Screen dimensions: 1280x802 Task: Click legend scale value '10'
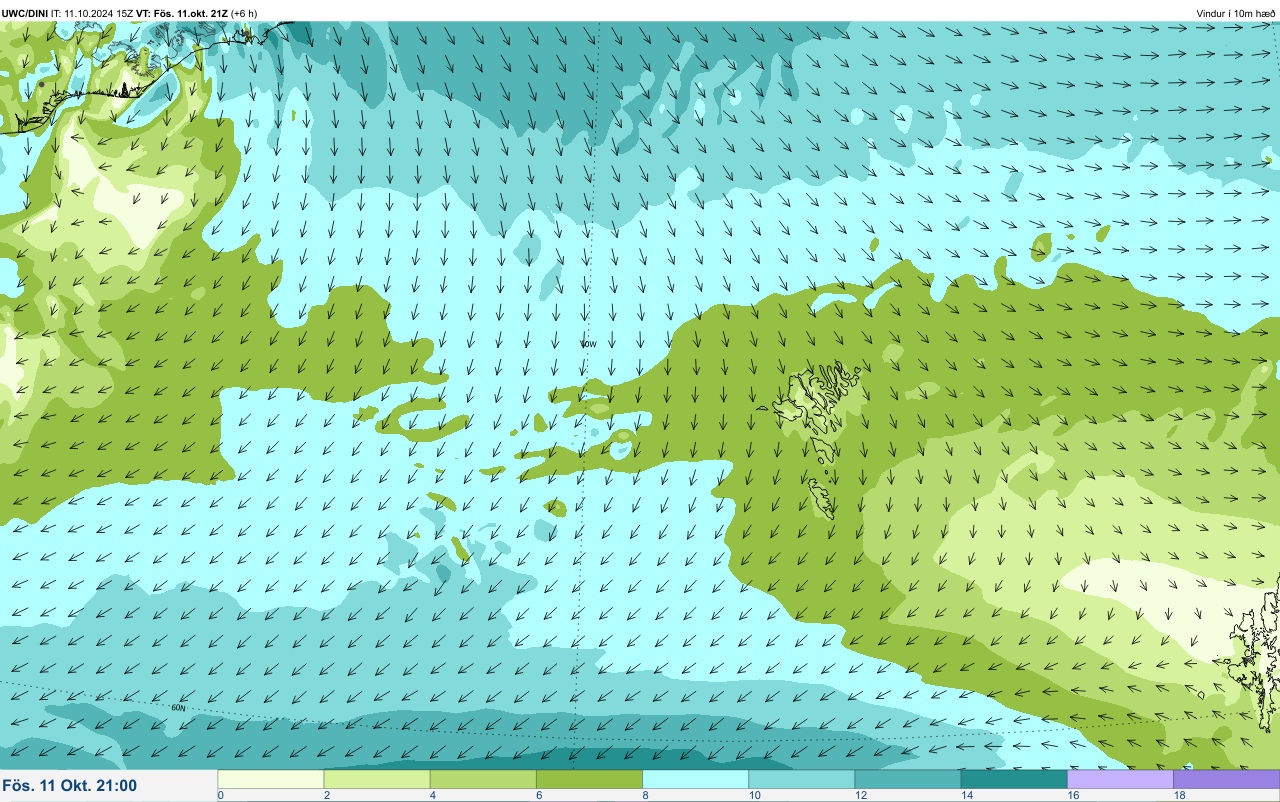pos(754,796)
